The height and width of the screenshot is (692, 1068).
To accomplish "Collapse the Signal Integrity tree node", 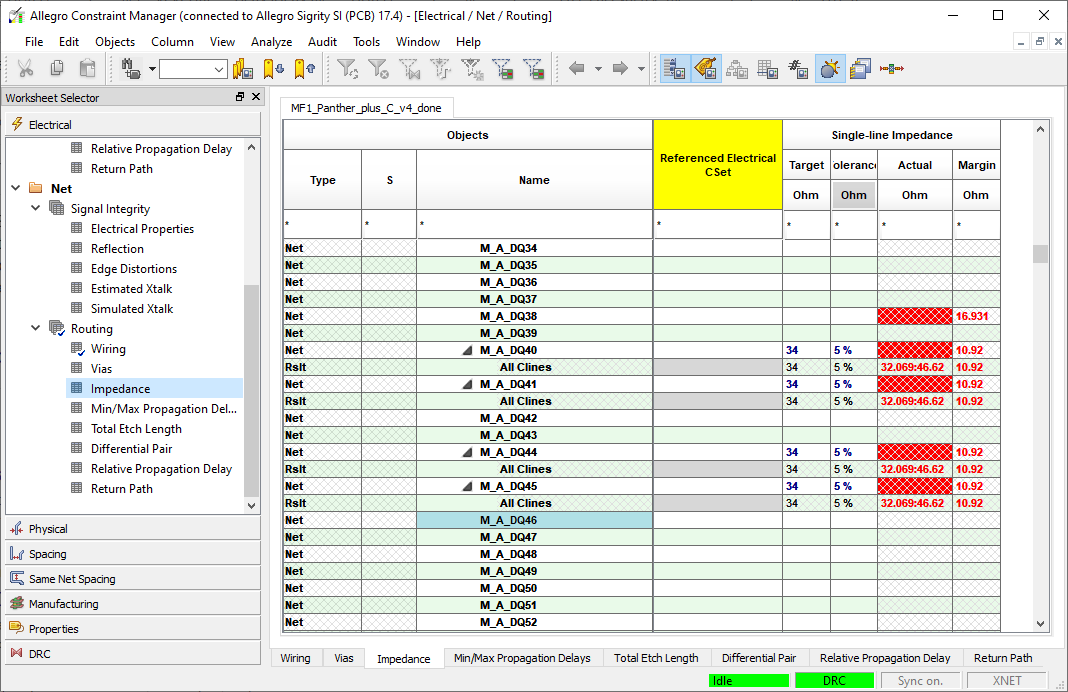I will point(36,209).
